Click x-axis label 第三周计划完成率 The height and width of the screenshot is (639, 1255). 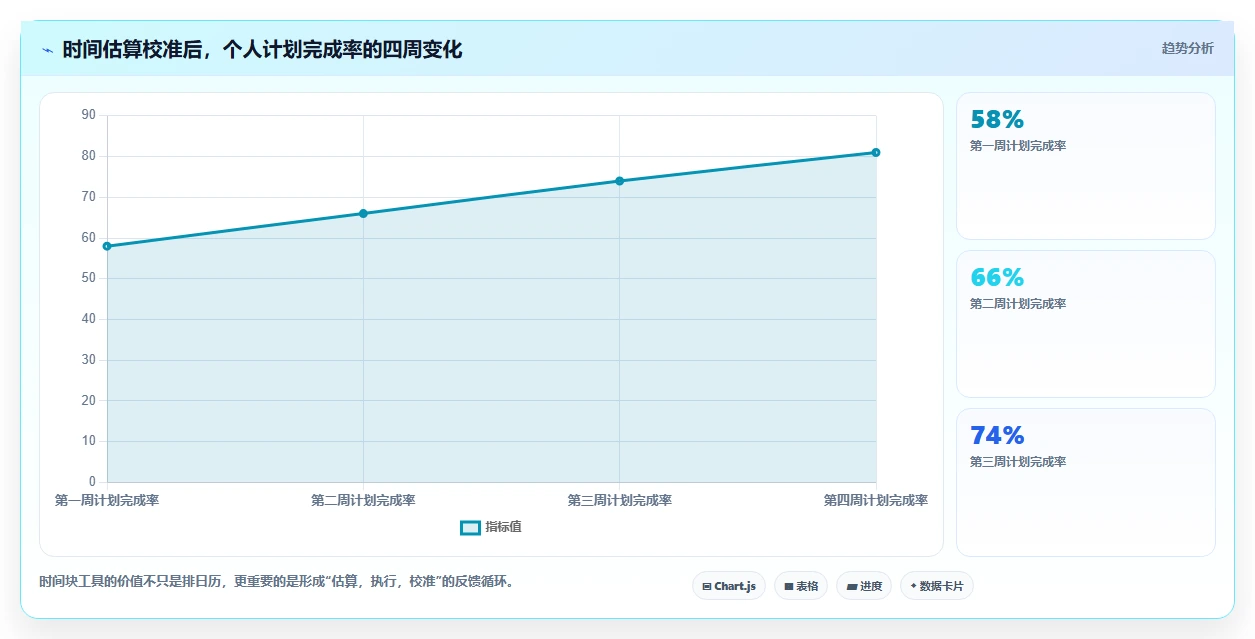coord(619,500)
